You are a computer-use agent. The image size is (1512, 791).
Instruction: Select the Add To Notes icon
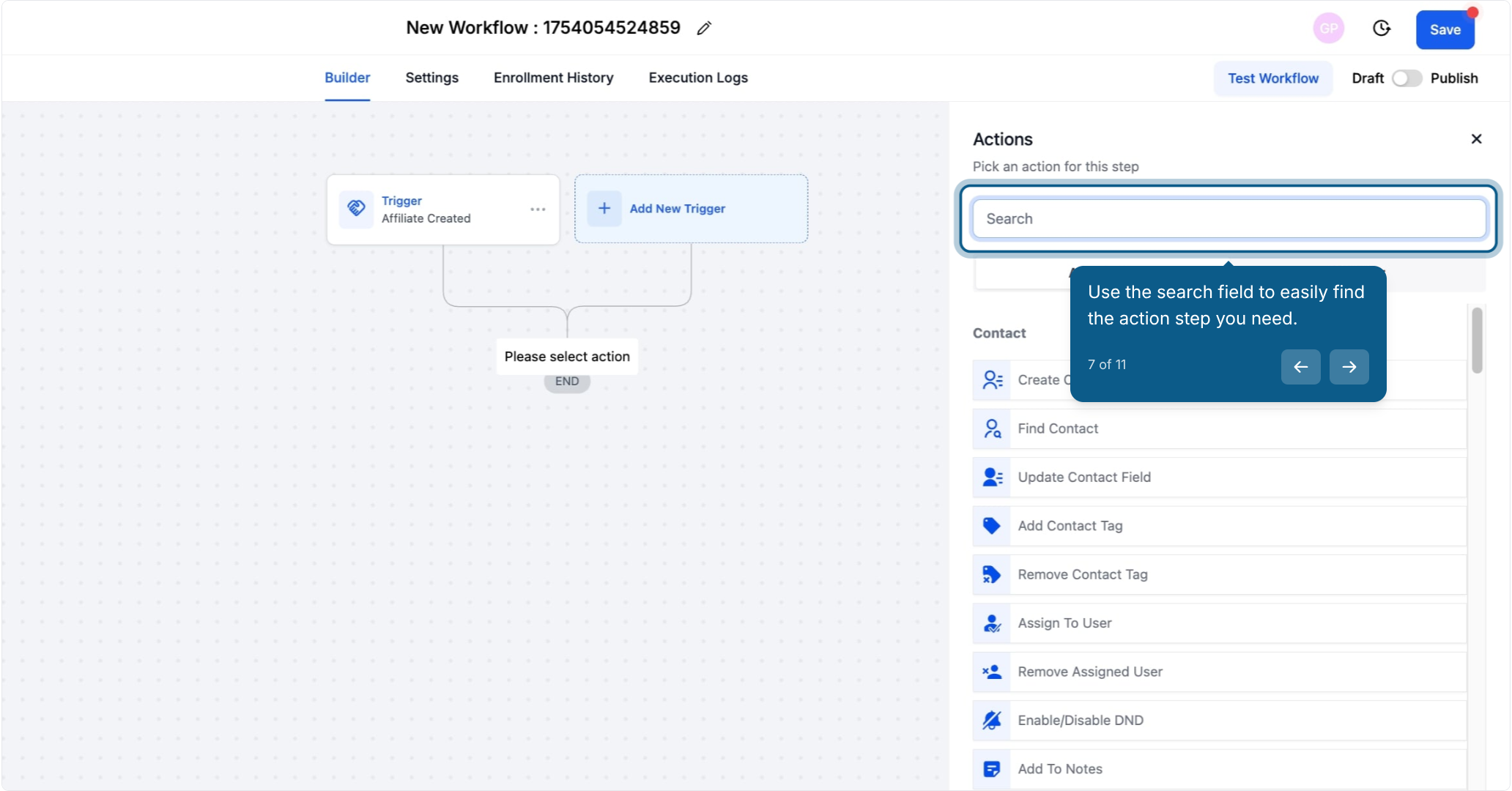[992, 769]
